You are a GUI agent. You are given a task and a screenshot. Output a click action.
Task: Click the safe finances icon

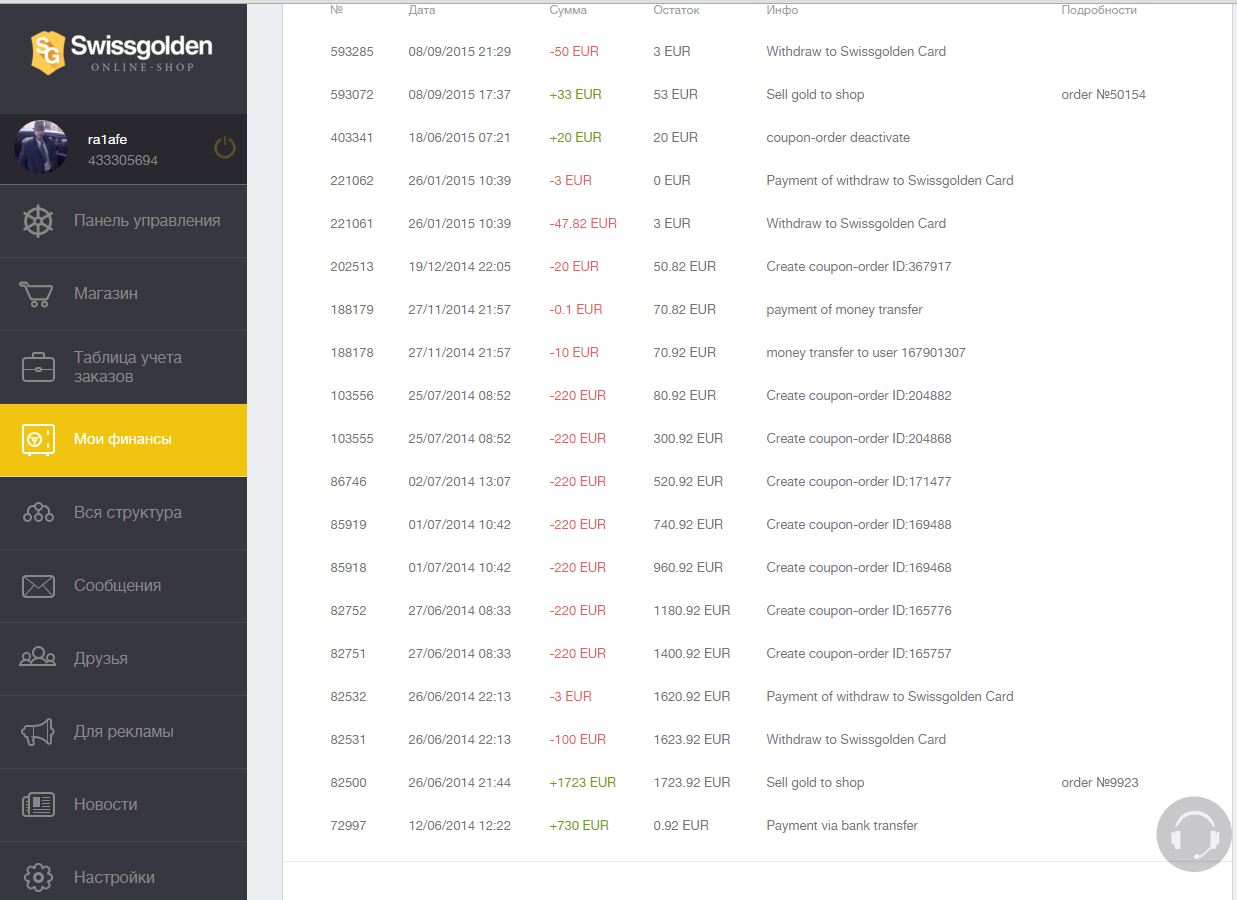[38, 440]
